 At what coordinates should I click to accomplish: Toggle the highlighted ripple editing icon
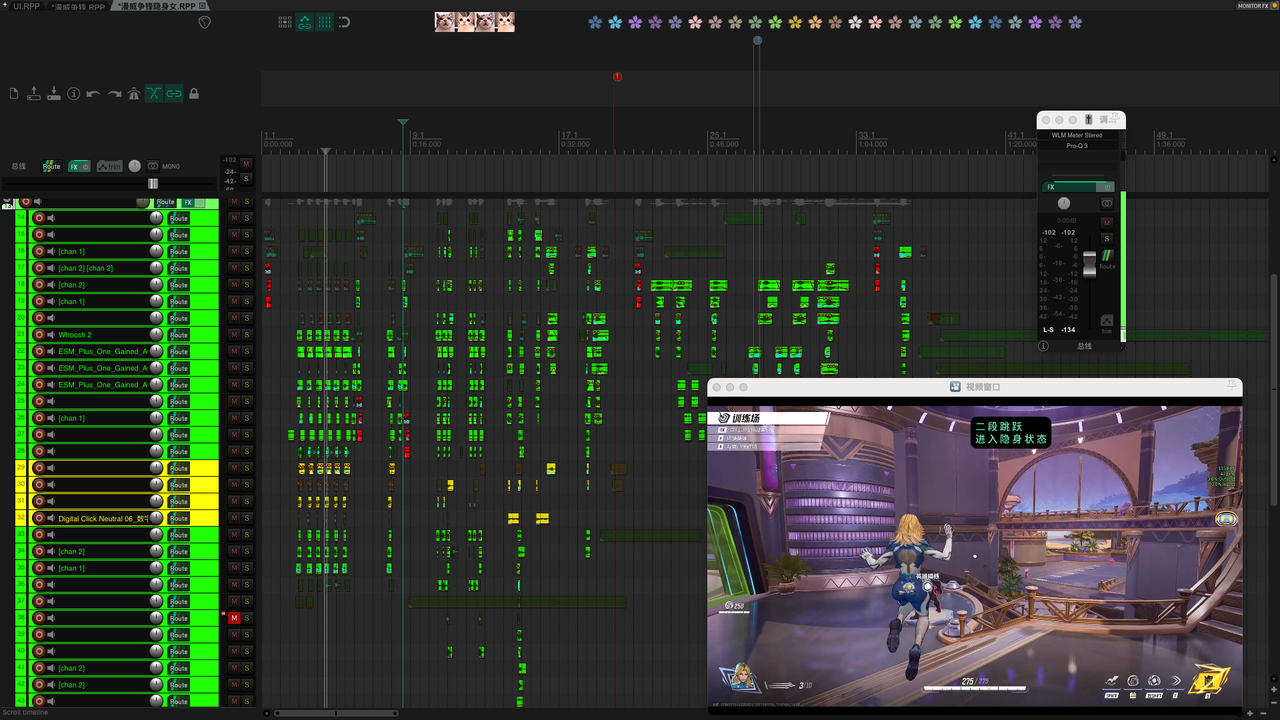(305, 22)
